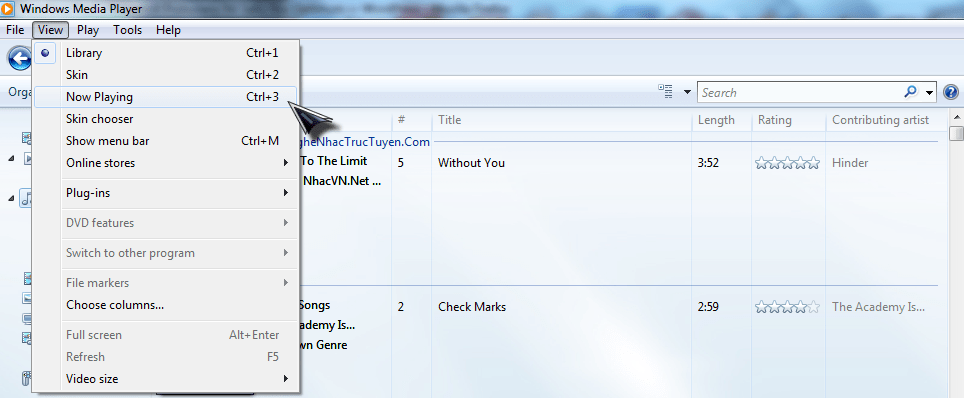The width and height of the screenshot is (964, 398).
Task: Click the 3:52 length value
Action: pyautogui.click(x=708, y=163)
